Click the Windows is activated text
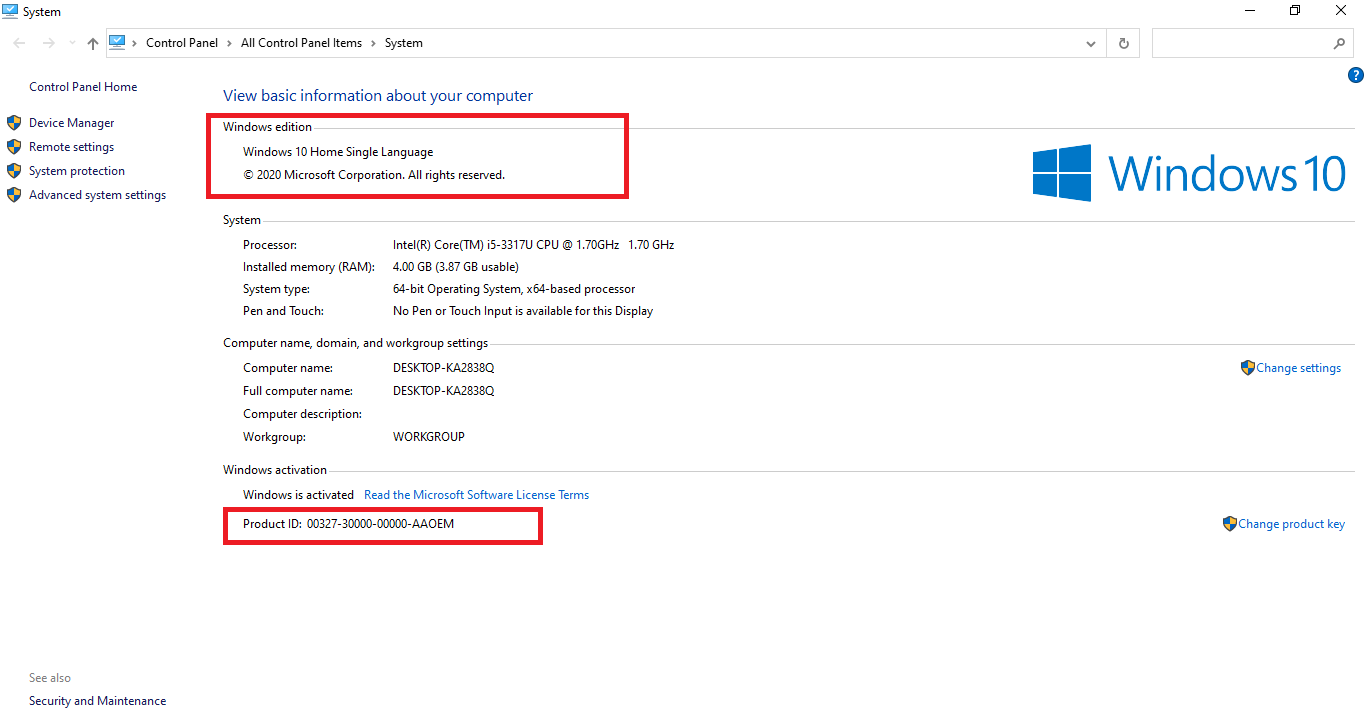The height and width of the screenshot is (725, 1366). pyautogui.click(x=298, y=495)
